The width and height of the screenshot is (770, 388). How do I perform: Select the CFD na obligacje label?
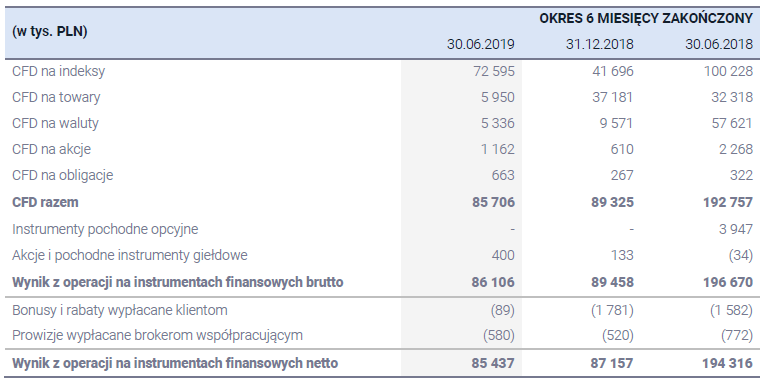click(62, 175)
